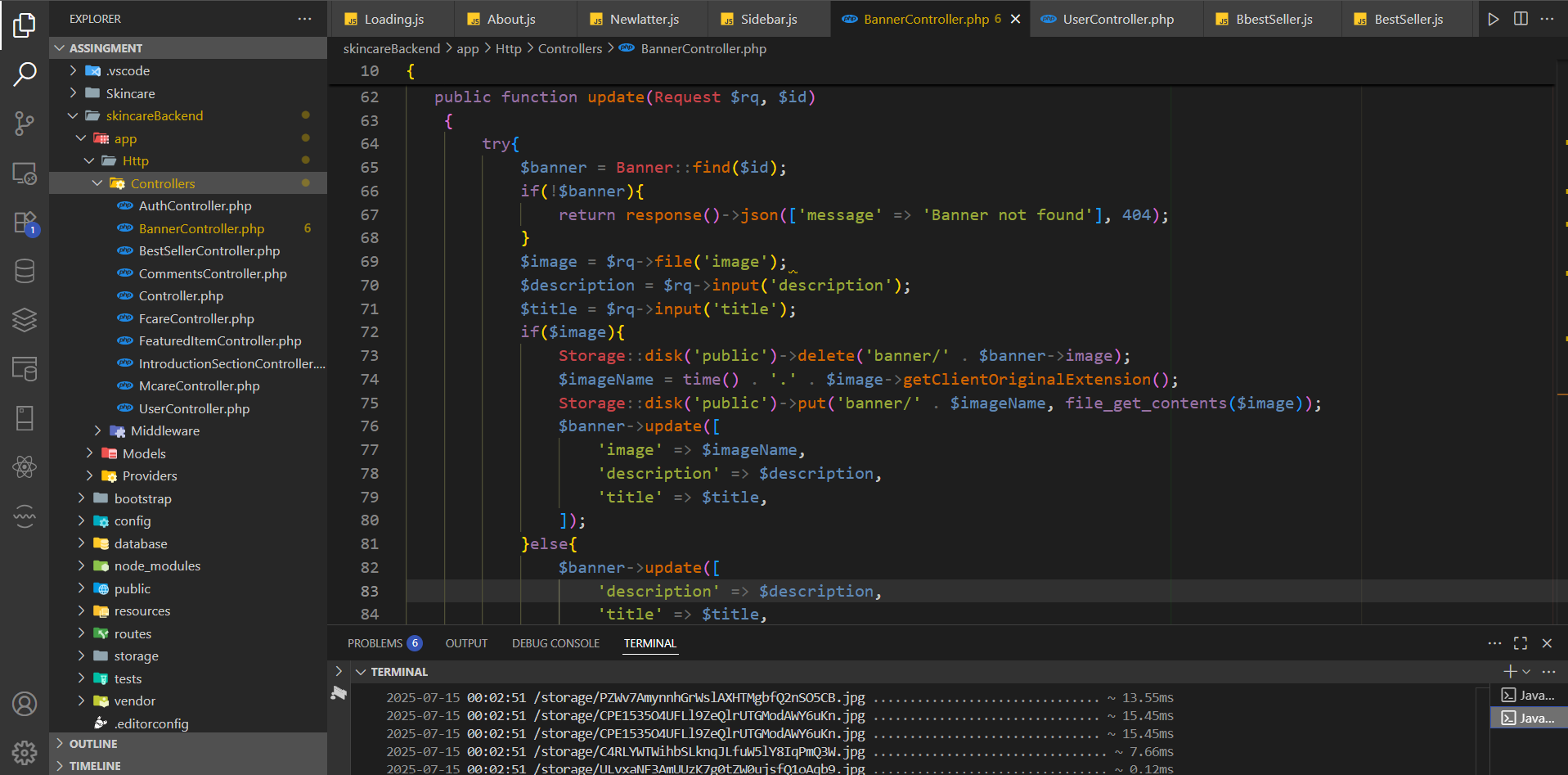The image size is (1568, 775).
Task: Open the Search view in activity bar
Action: [x=25, y=74]
